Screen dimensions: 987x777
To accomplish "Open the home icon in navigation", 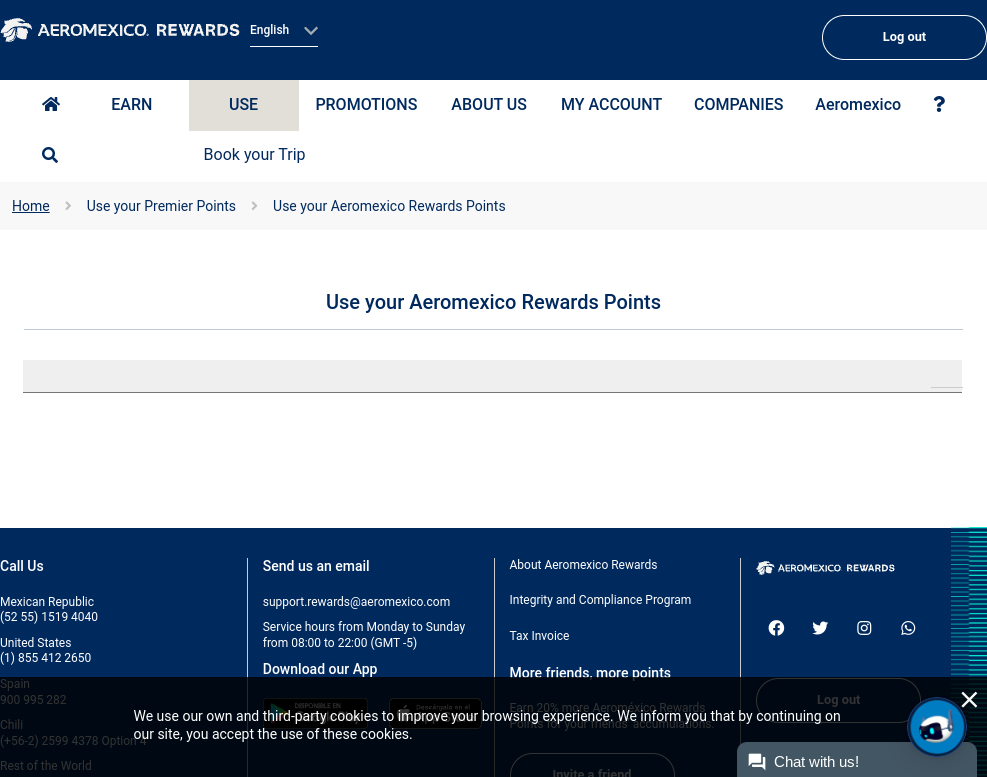I will pos(51,104).
